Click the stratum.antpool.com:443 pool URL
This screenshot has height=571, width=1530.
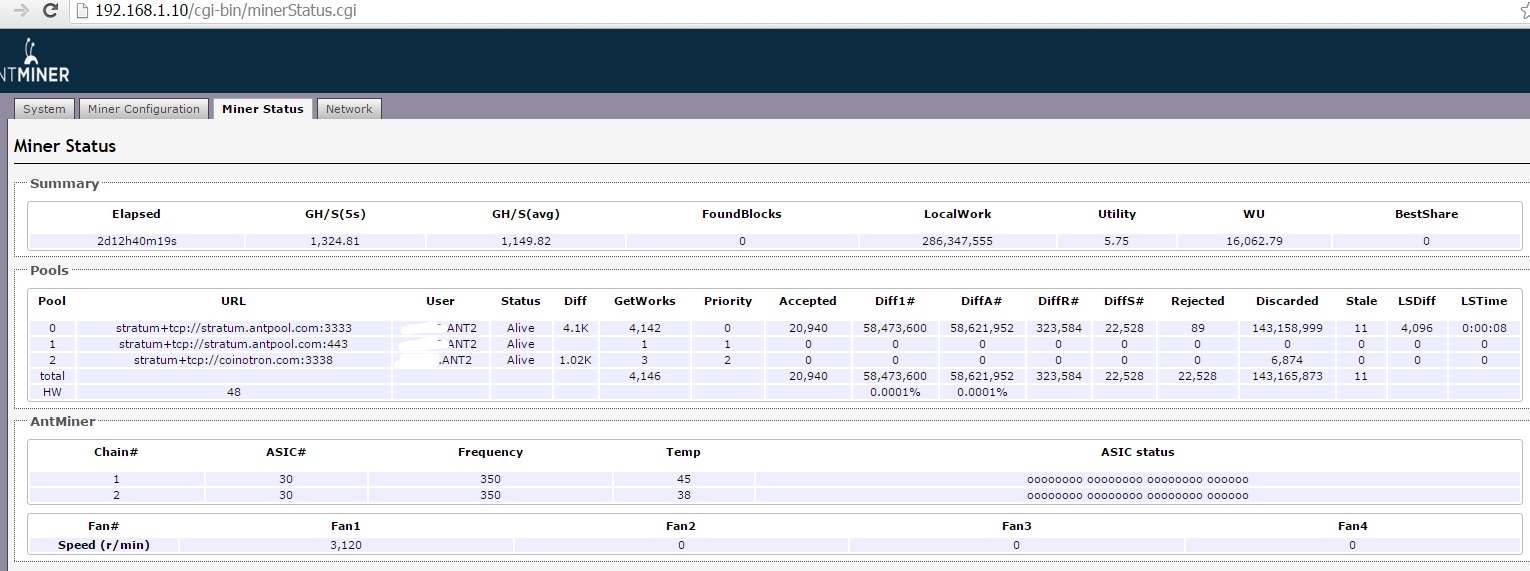(233, 344)
